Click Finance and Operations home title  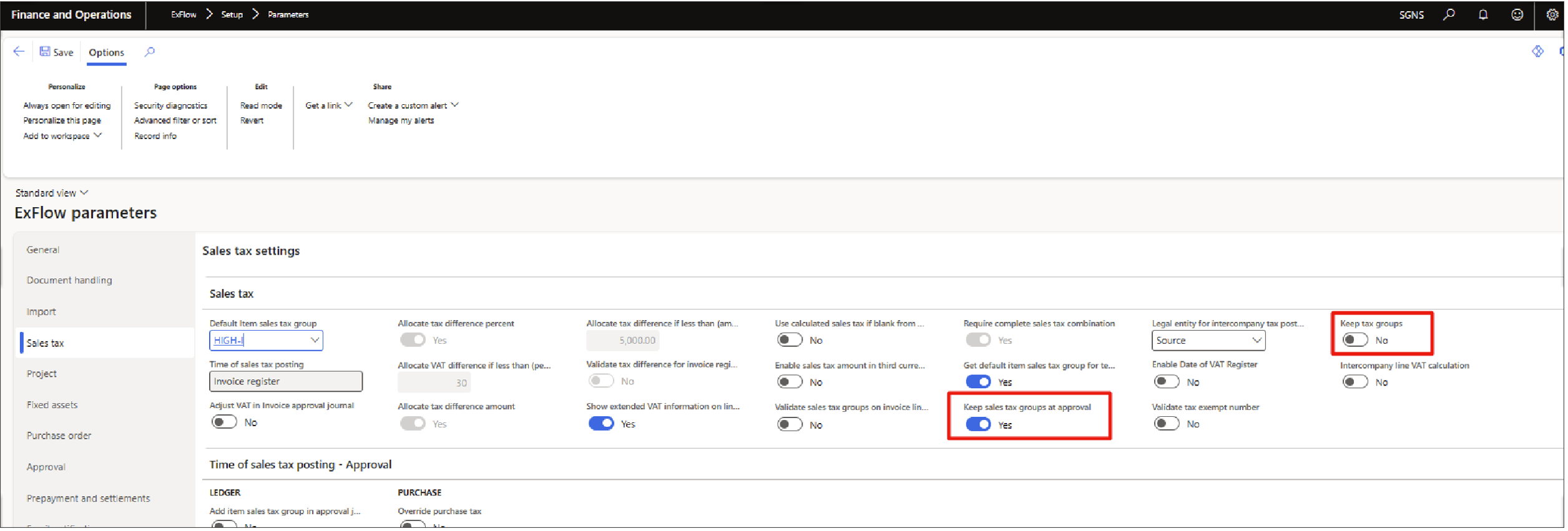tap(71, 14)
